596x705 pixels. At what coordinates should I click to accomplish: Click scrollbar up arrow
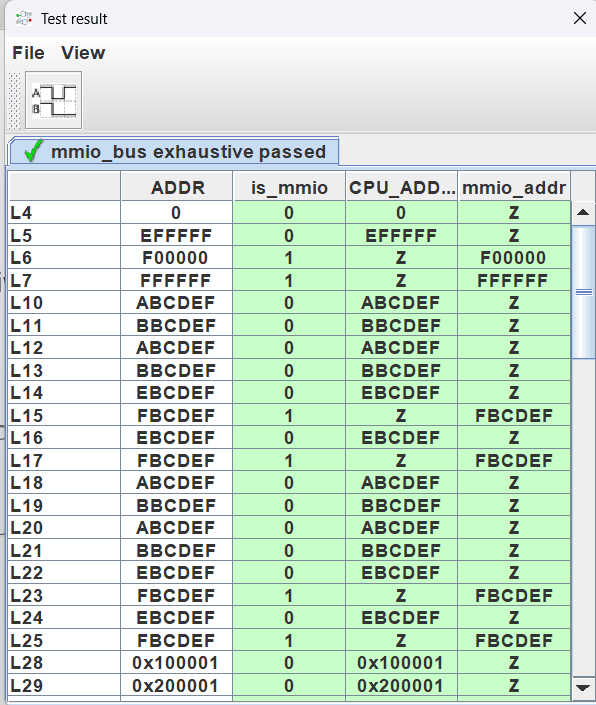(x=583, y=212)
